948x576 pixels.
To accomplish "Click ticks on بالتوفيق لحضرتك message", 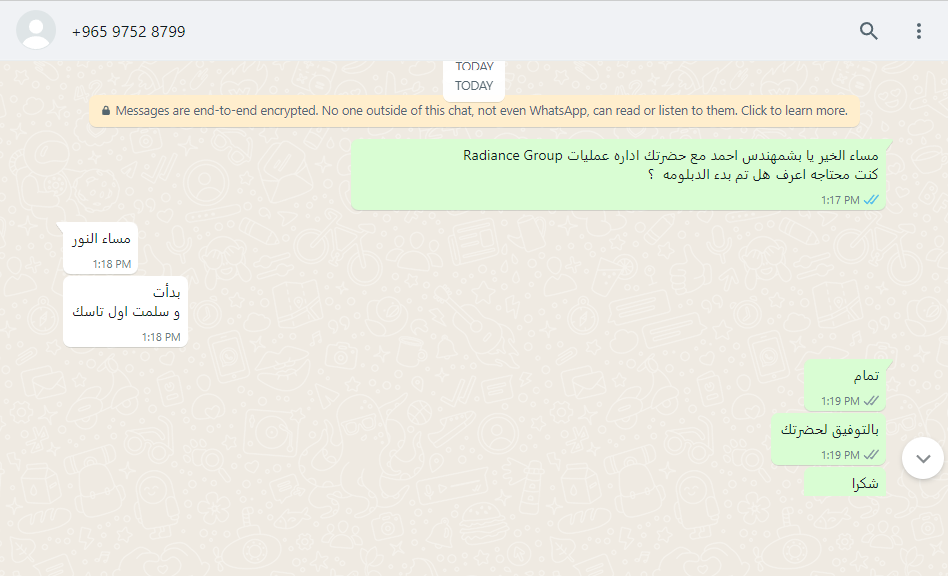I will point(871,455).
